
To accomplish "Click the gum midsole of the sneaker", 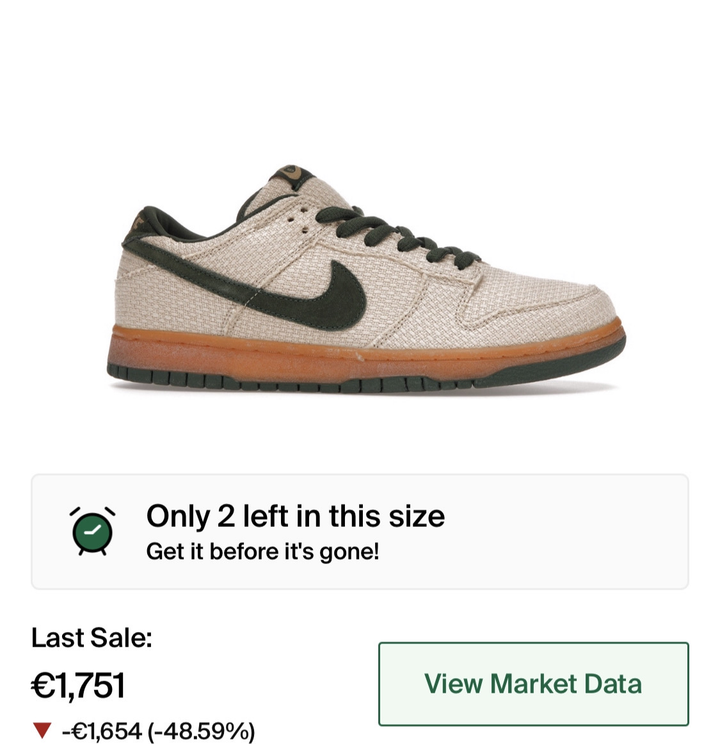I will coord(365,352).
